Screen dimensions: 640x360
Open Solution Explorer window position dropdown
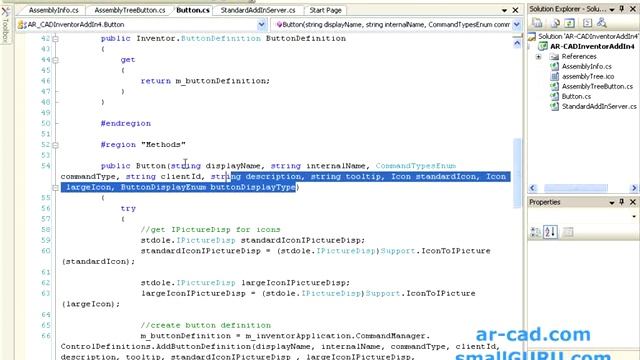point(612,9)
